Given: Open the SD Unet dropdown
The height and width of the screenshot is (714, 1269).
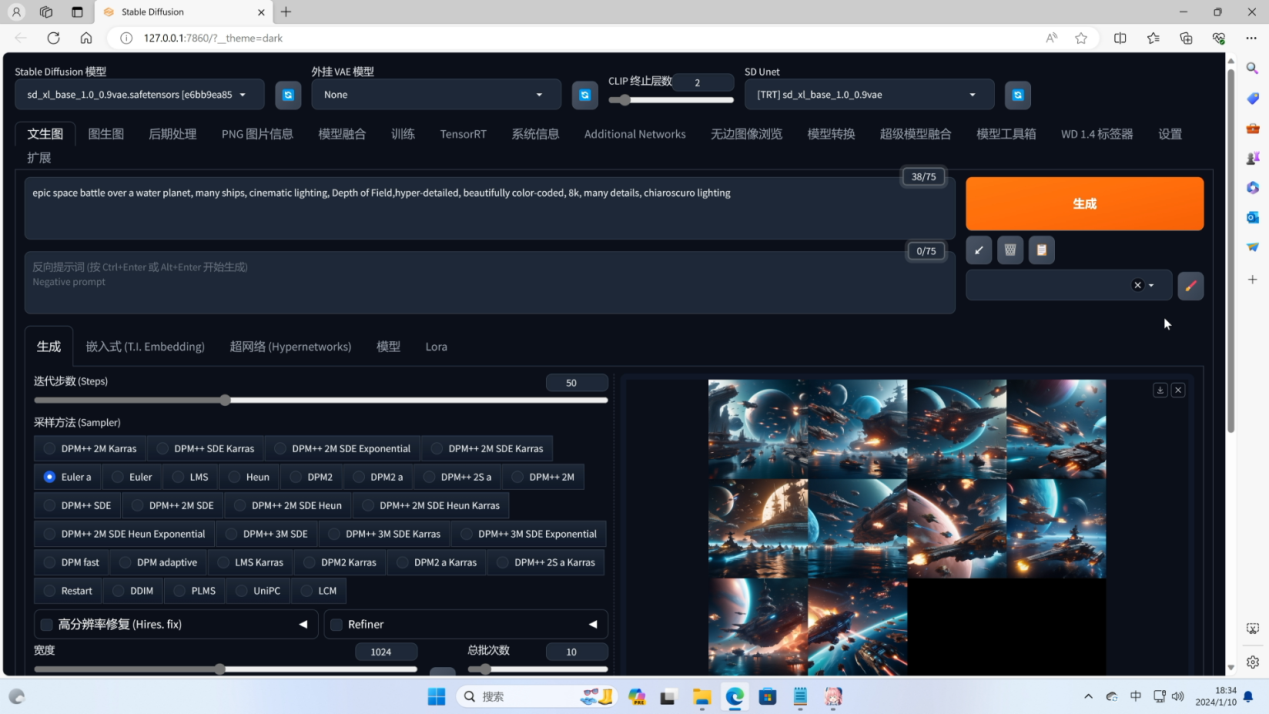Looking at the screenshot, I should click(x=868, y=95).
